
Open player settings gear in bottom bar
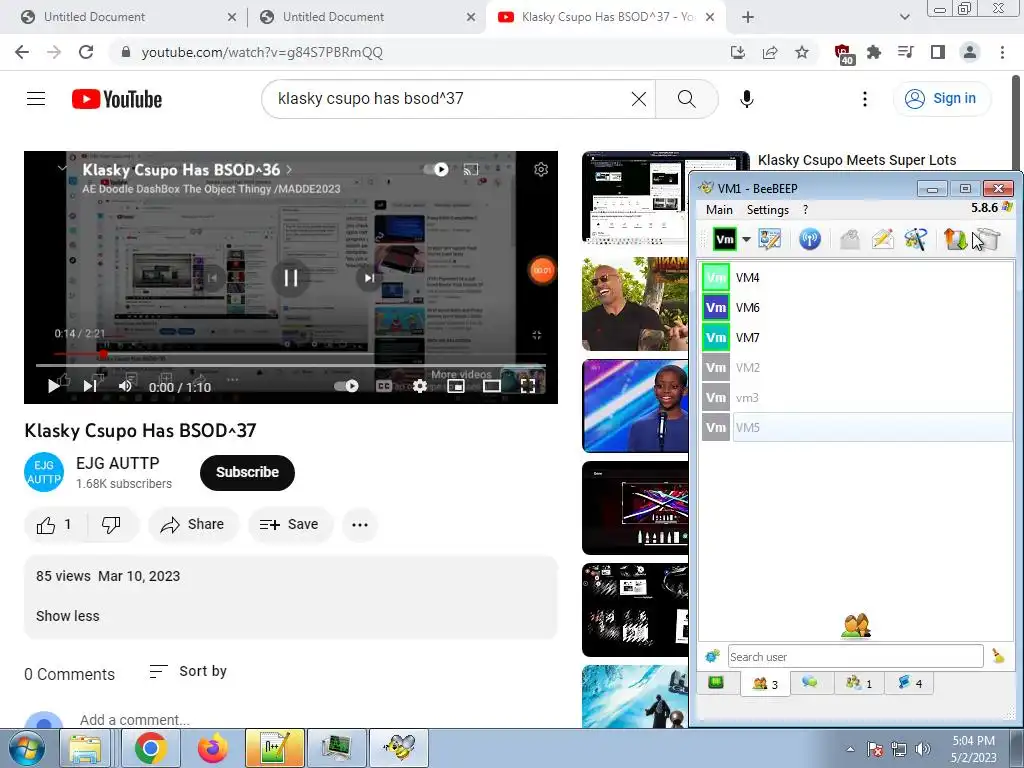click(x=420, y=386)
